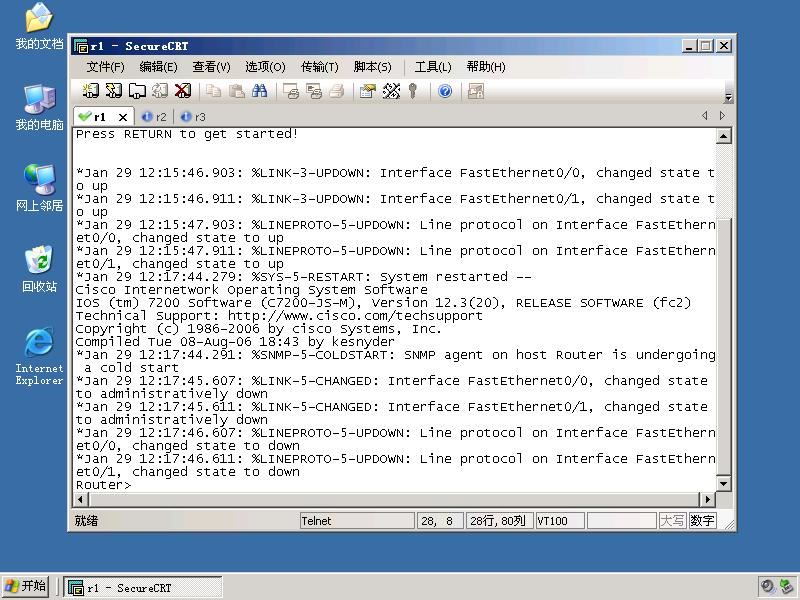Open the 传输(T) menu
This screenshot has height=600, width=800.
(319, 67)
